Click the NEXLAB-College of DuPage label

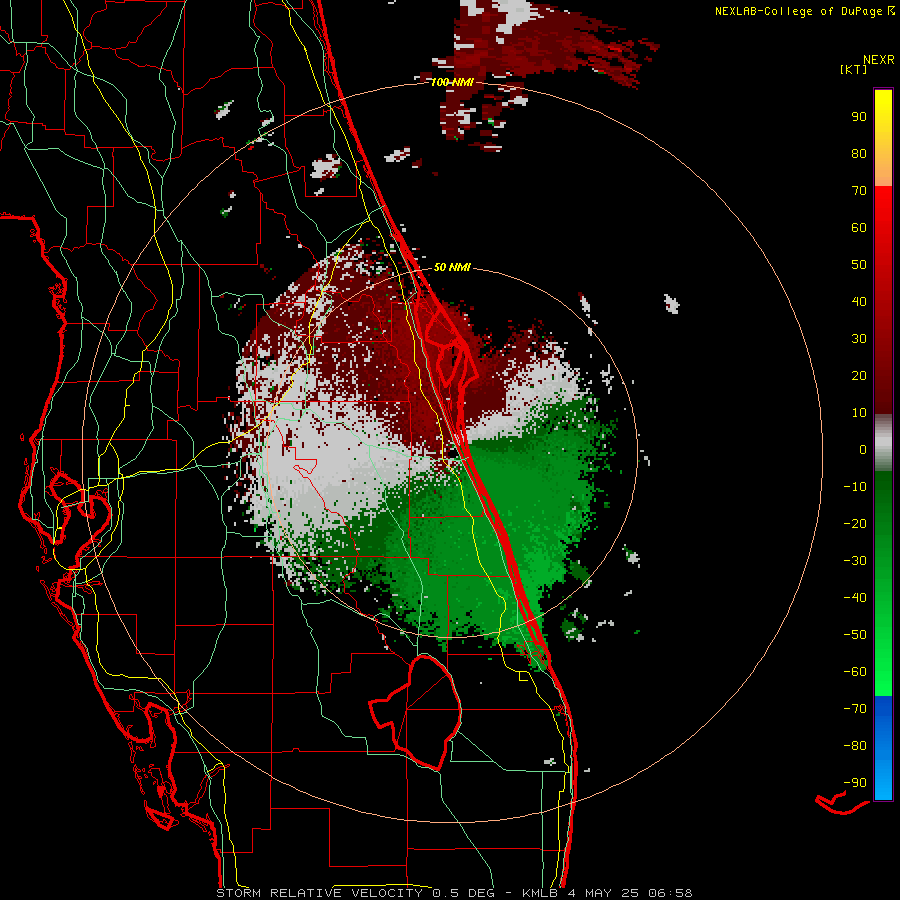pos(804,11)
